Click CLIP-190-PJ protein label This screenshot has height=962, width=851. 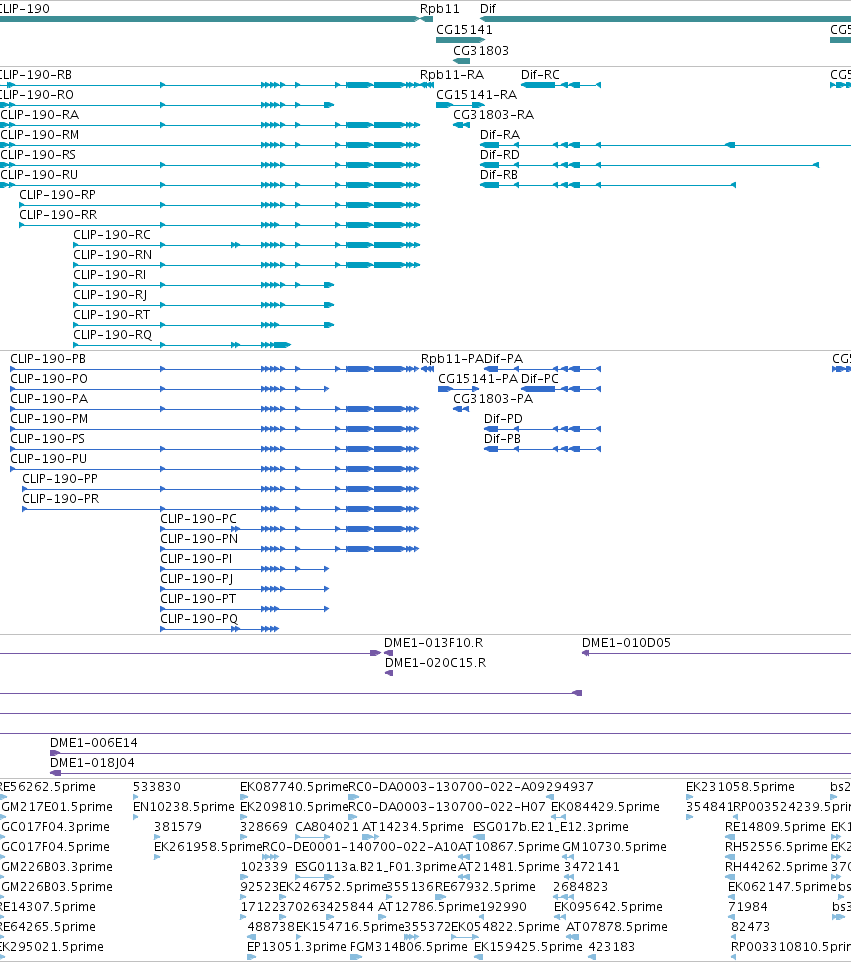click(197, 579)
